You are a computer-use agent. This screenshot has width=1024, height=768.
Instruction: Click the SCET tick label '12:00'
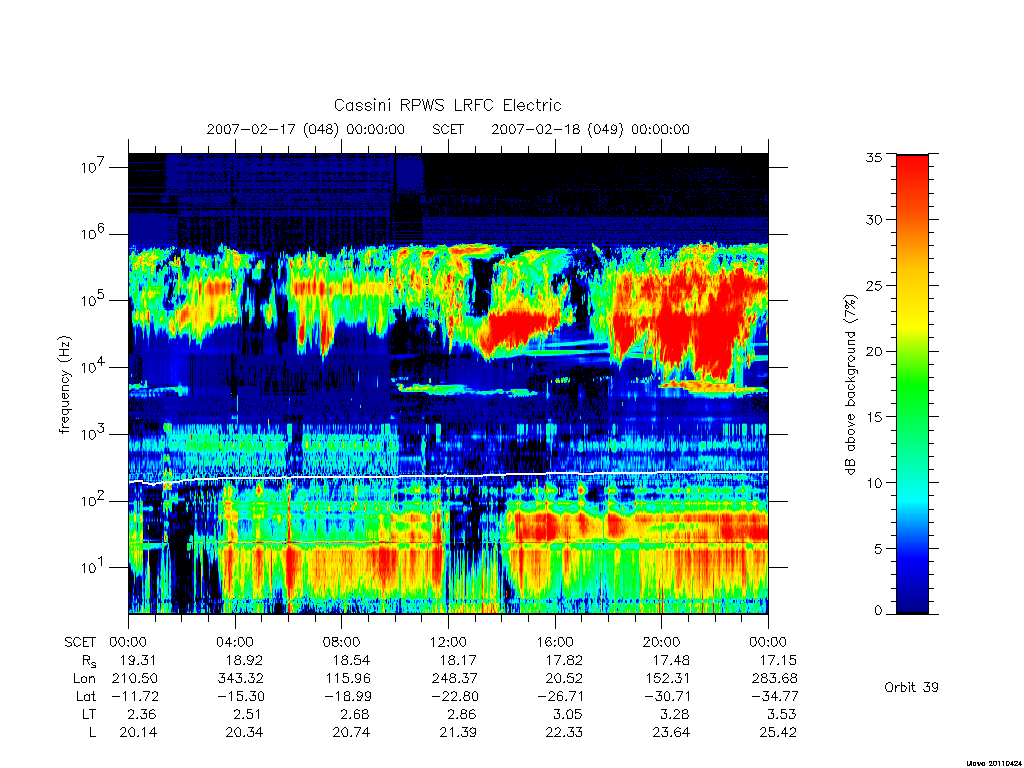tap(448, 643)
